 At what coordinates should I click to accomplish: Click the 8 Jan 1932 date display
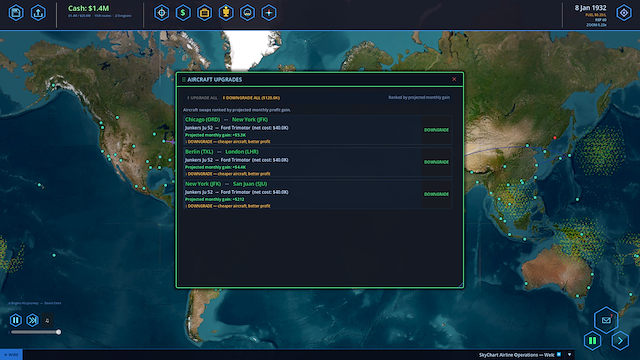(590, 8)
